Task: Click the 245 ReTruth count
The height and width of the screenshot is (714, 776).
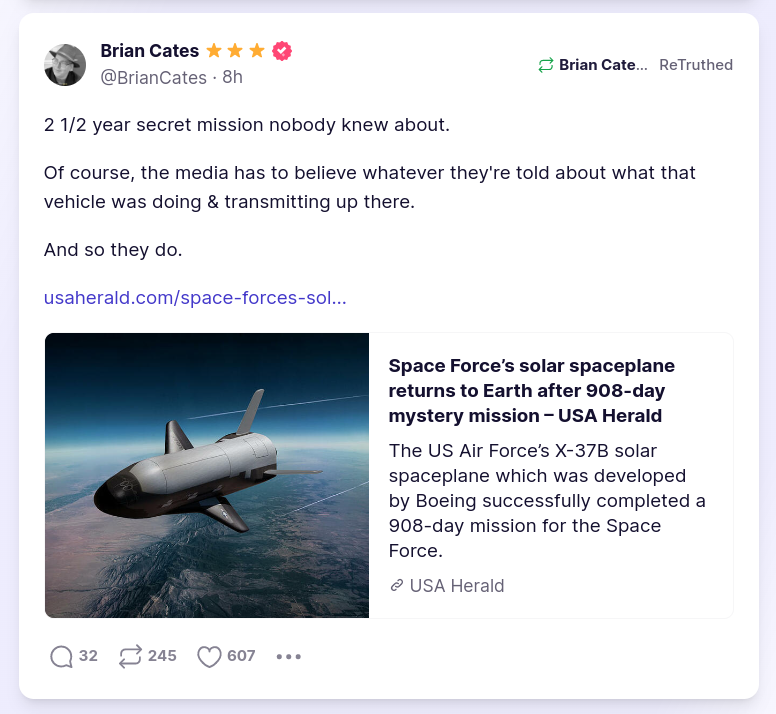Action: point(162,656)
